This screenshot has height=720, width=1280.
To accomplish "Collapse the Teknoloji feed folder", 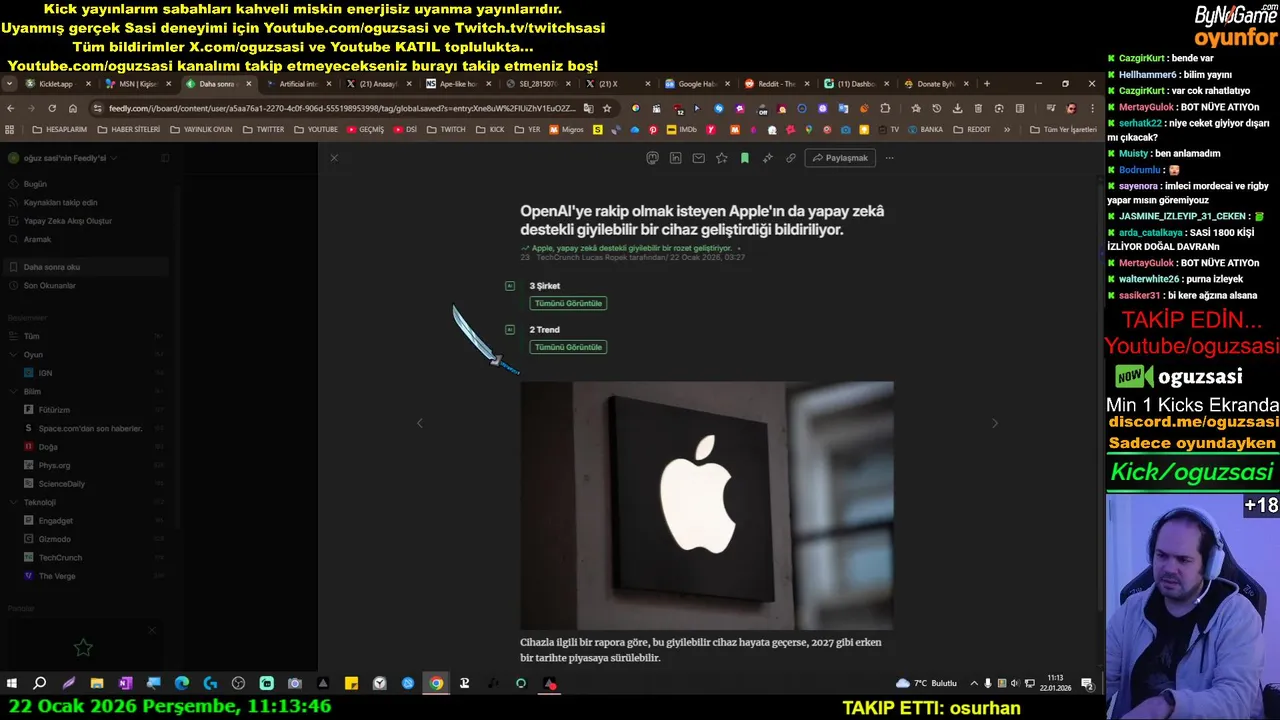I will [x=13, y=502].
